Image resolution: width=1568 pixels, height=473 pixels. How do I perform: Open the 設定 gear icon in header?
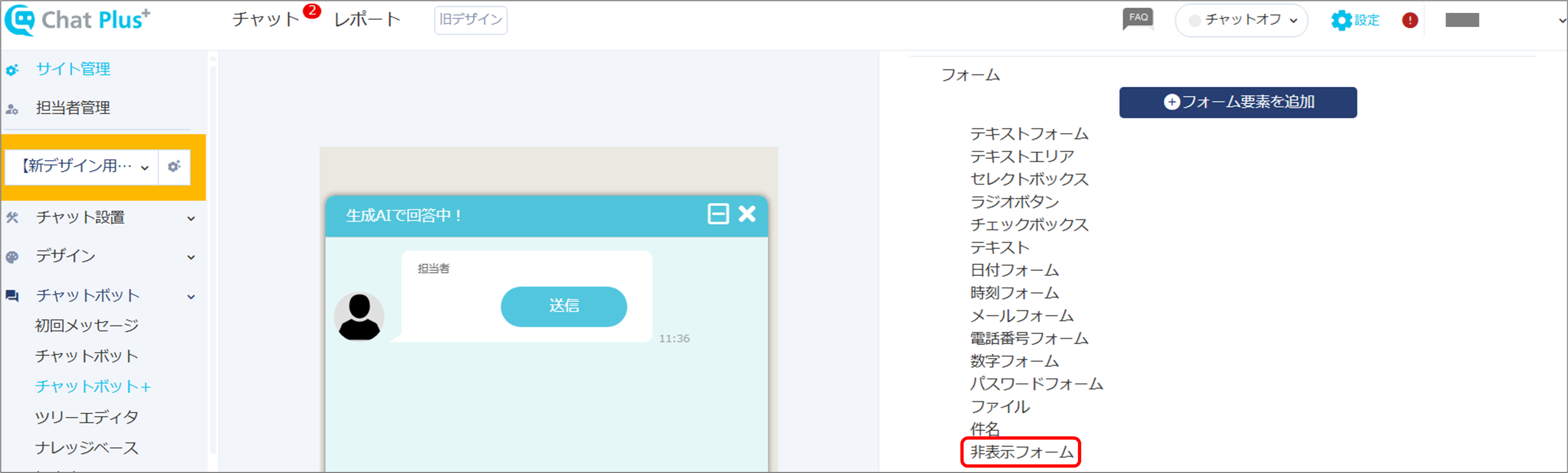(x=1341, y=20)
